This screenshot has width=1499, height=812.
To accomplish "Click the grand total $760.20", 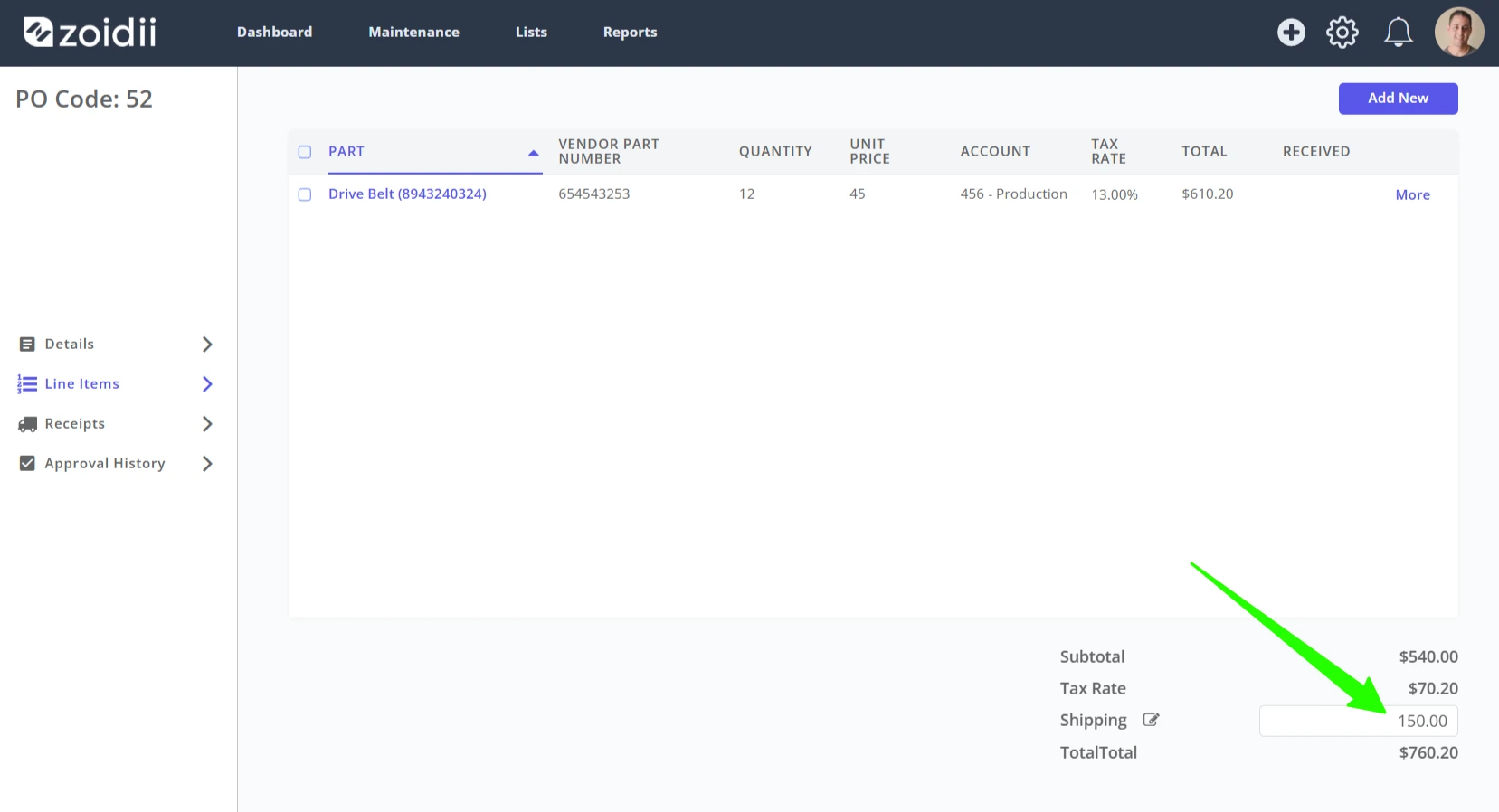I will [1428, 752].
